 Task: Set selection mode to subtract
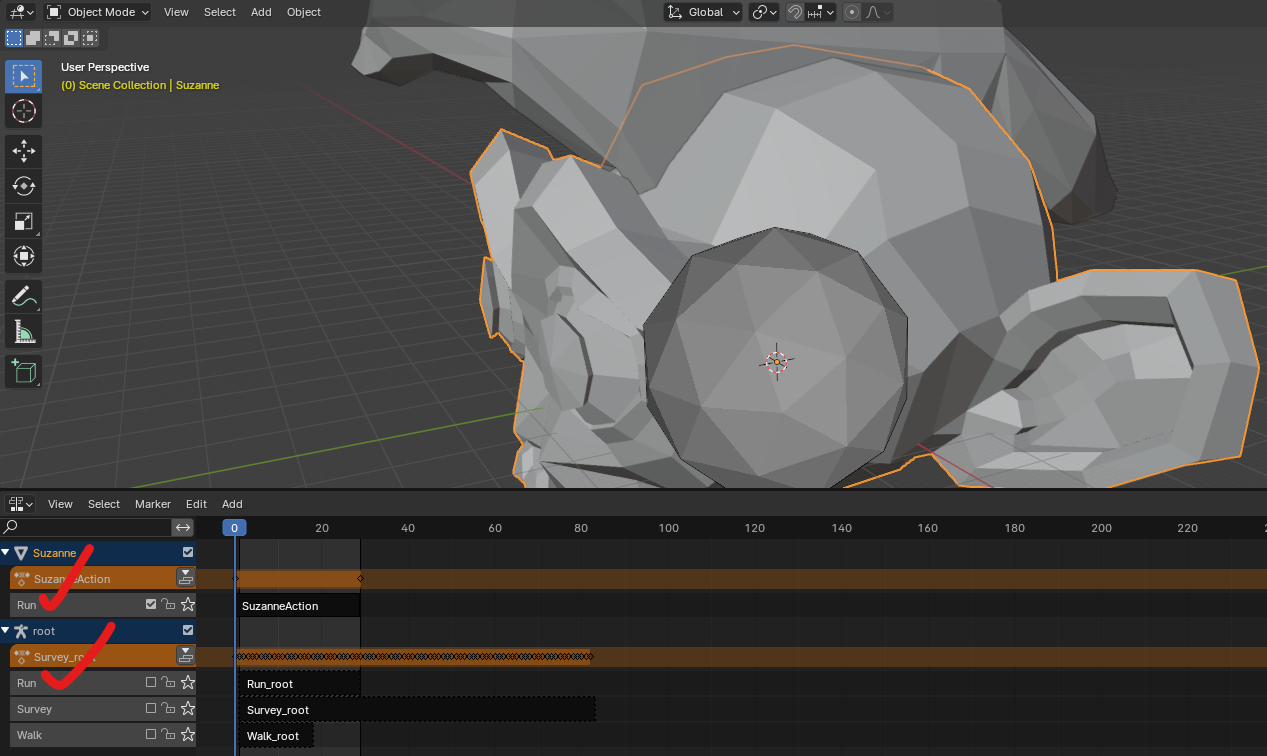(x=52, y=38)
